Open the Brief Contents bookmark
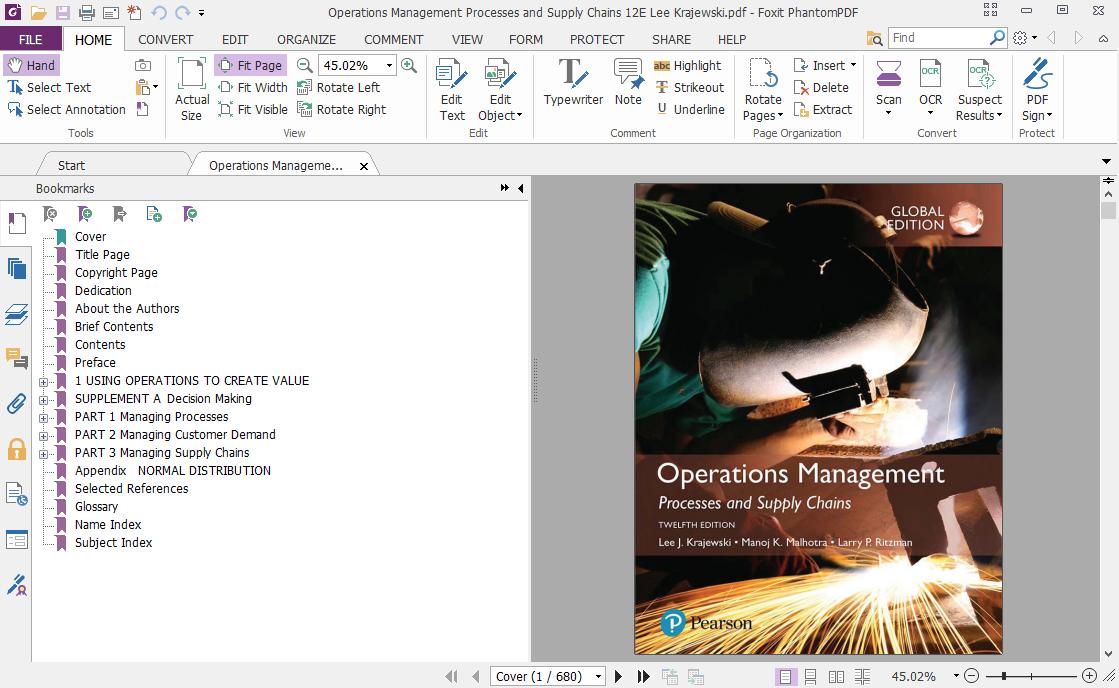Viewport: 1119px width, 688px height. pyautogui.click(x=114, y=326)
